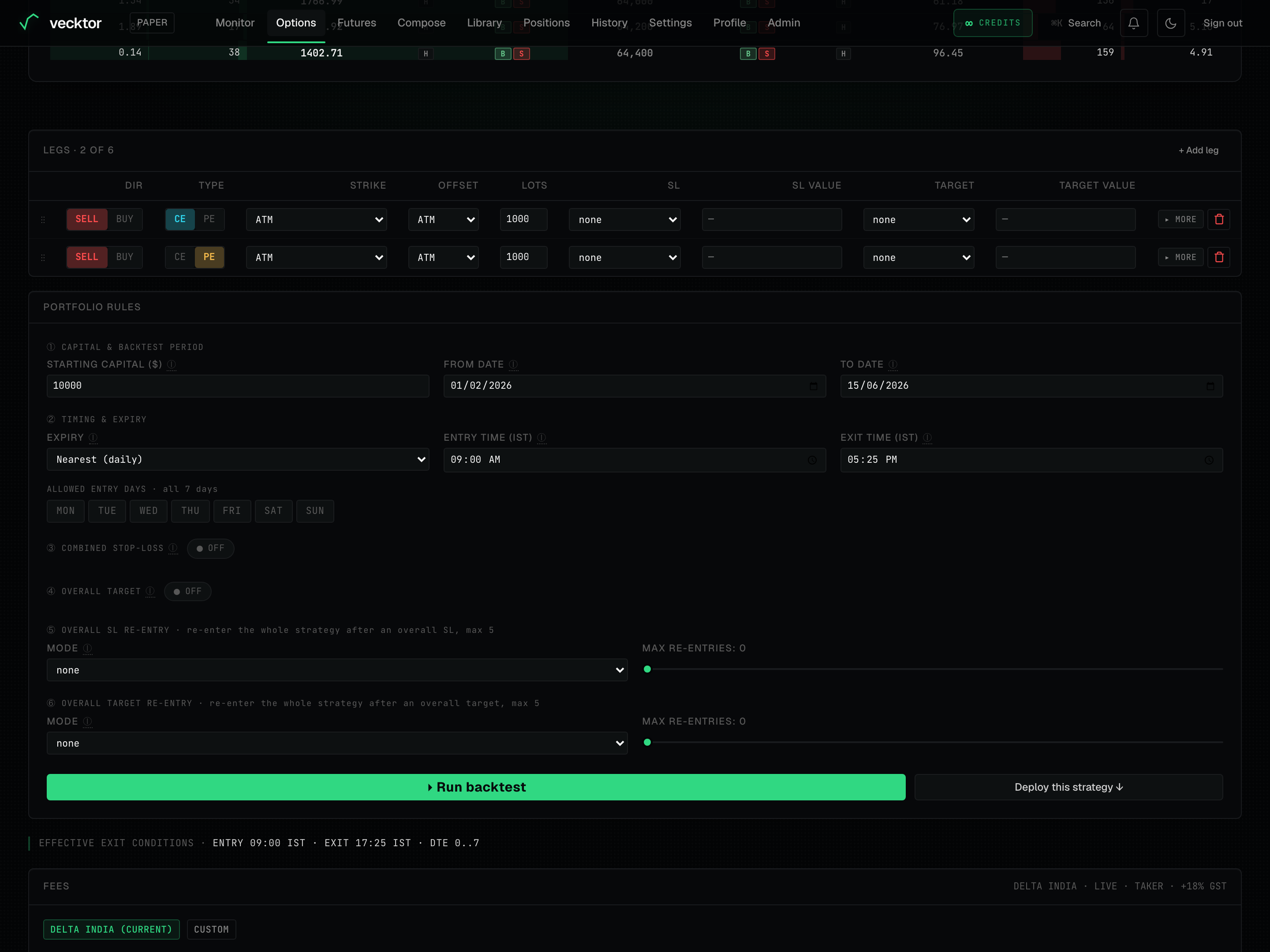
Task: Open Compose tab
Action: coord(422,23)
